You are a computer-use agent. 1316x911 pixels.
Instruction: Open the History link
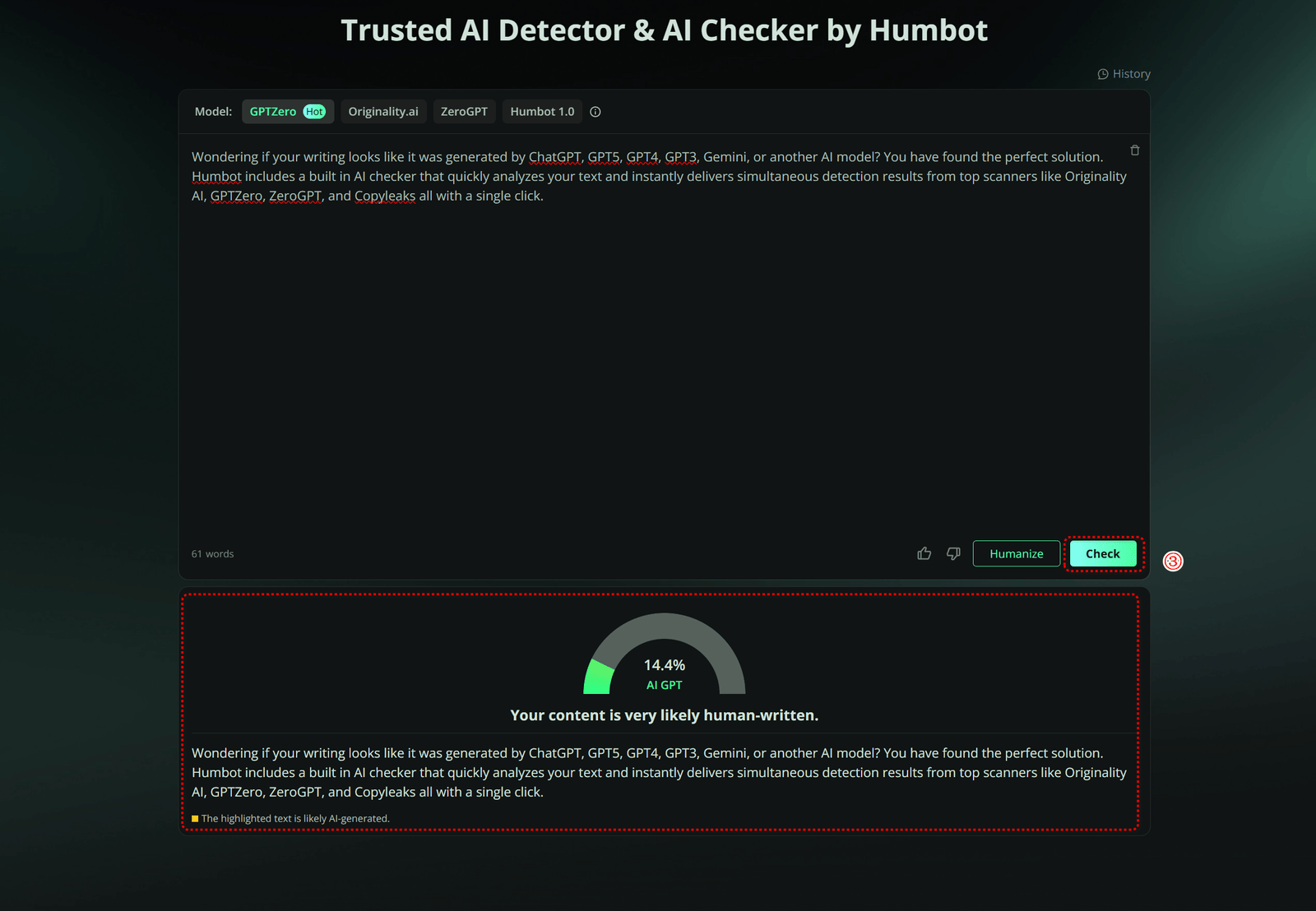1124,74
